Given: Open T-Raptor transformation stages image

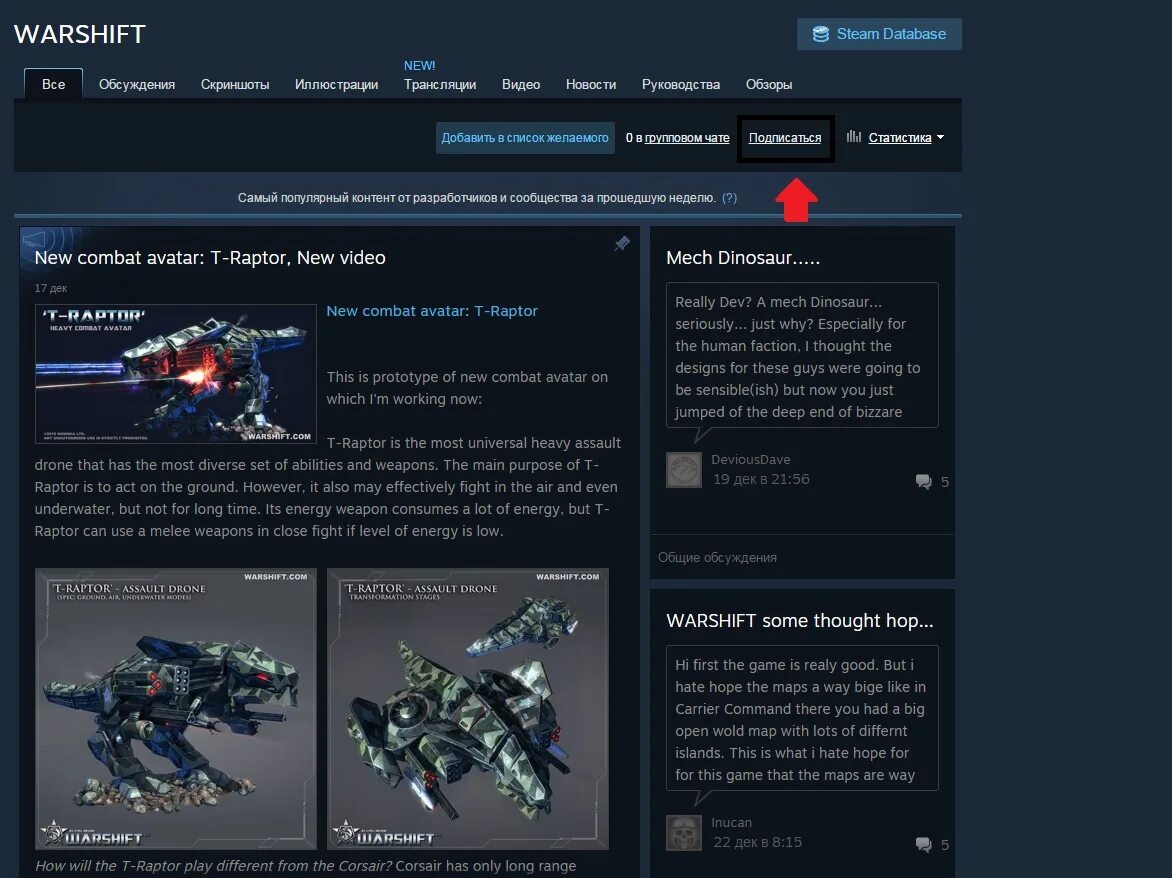Looking at the screenshot, I should (x=468, y=709).
